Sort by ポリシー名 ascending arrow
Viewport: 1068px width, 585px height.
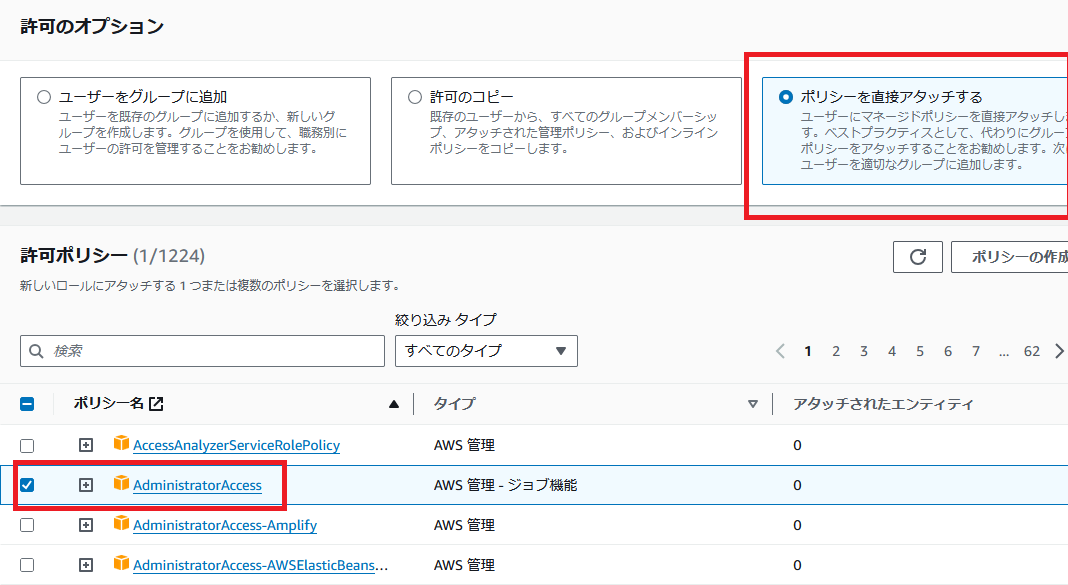[x=394, y=404]
